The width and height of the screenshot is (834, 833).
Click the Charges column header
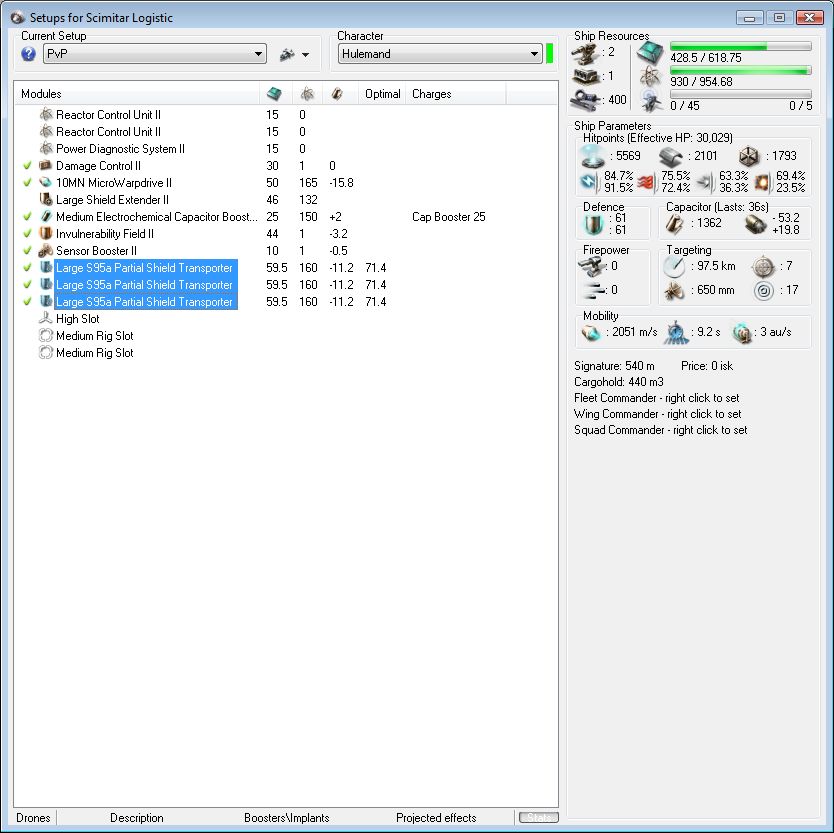pyautogui.click(x=456, y=94)
